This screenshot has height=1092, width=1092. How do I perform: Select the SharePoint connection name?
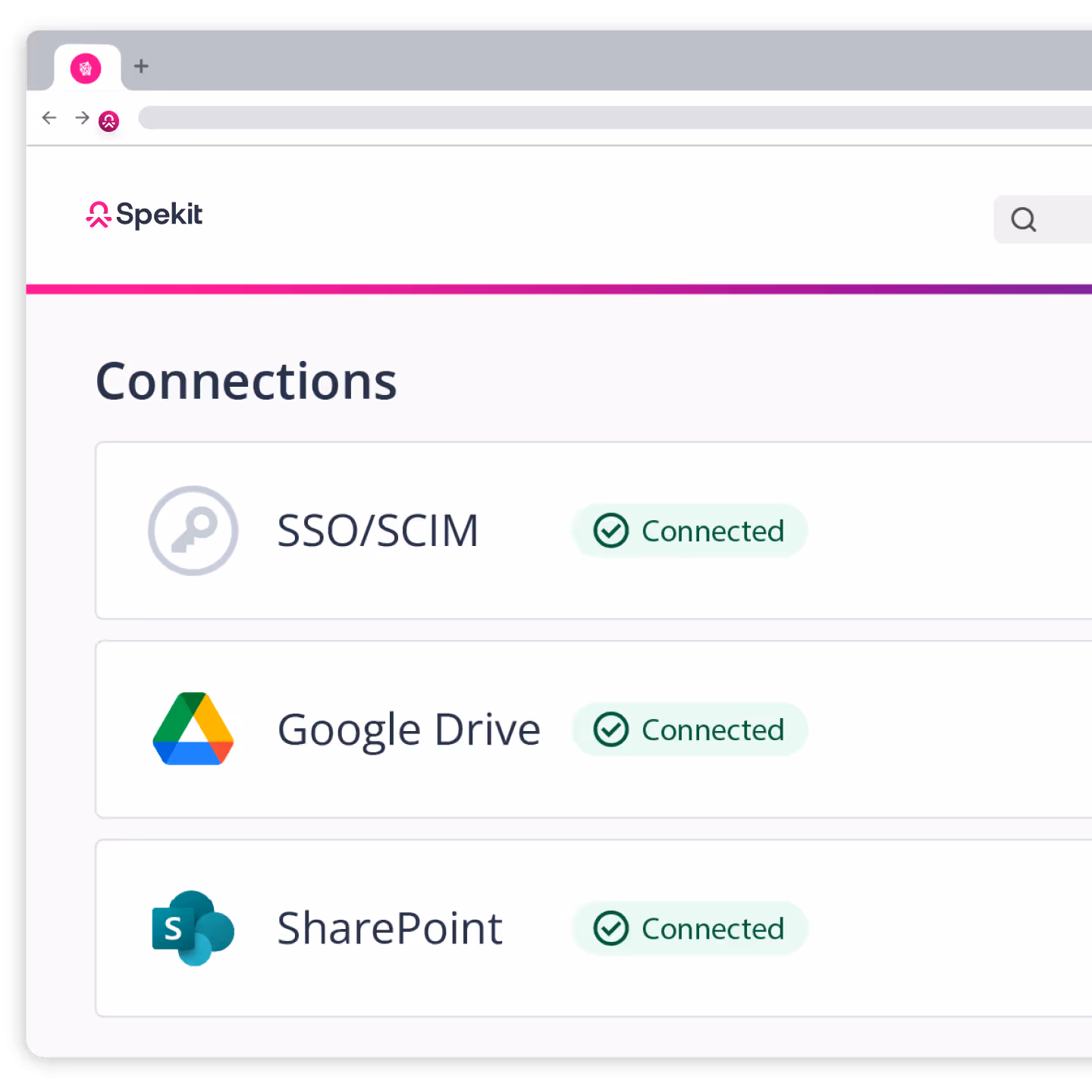(390, 928)
